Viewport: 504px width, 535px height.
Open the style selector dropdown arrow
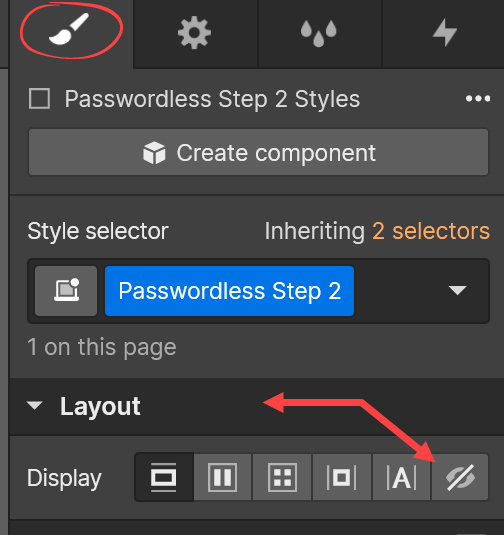[x=457, y=290]
